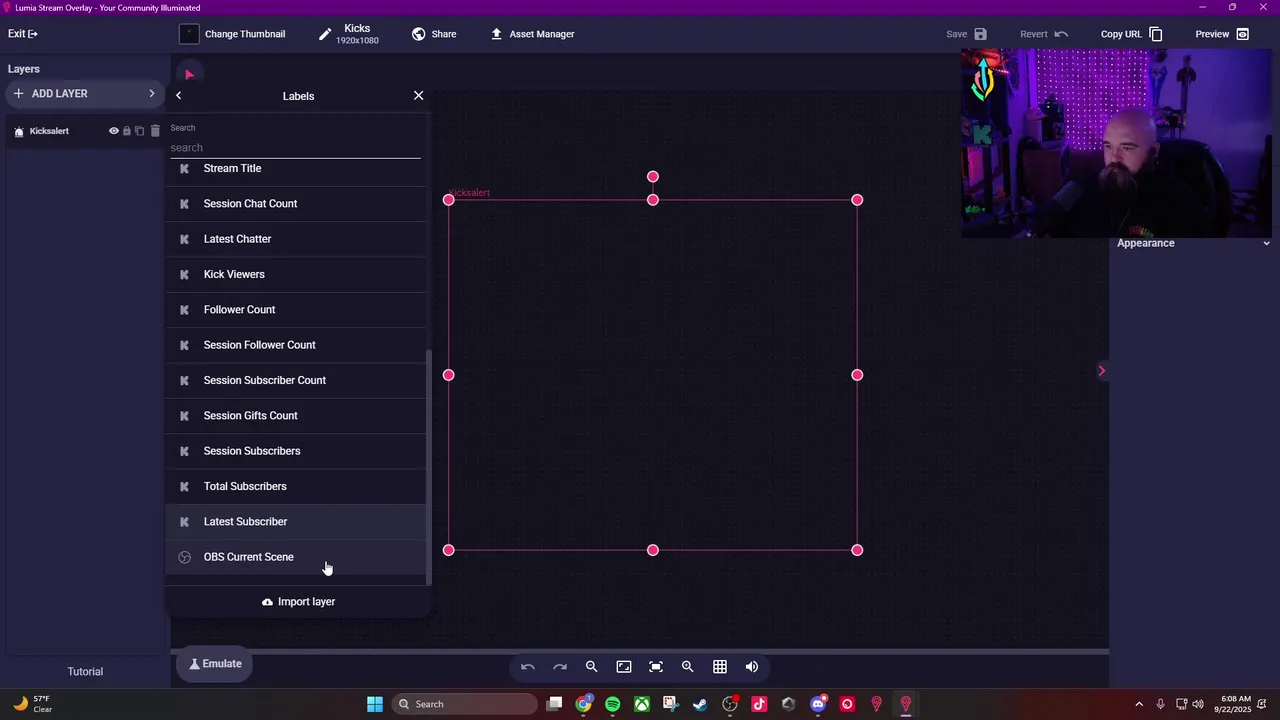Click Kick icon beside Stream Title
1280x720 pixels.
[184, 168]
